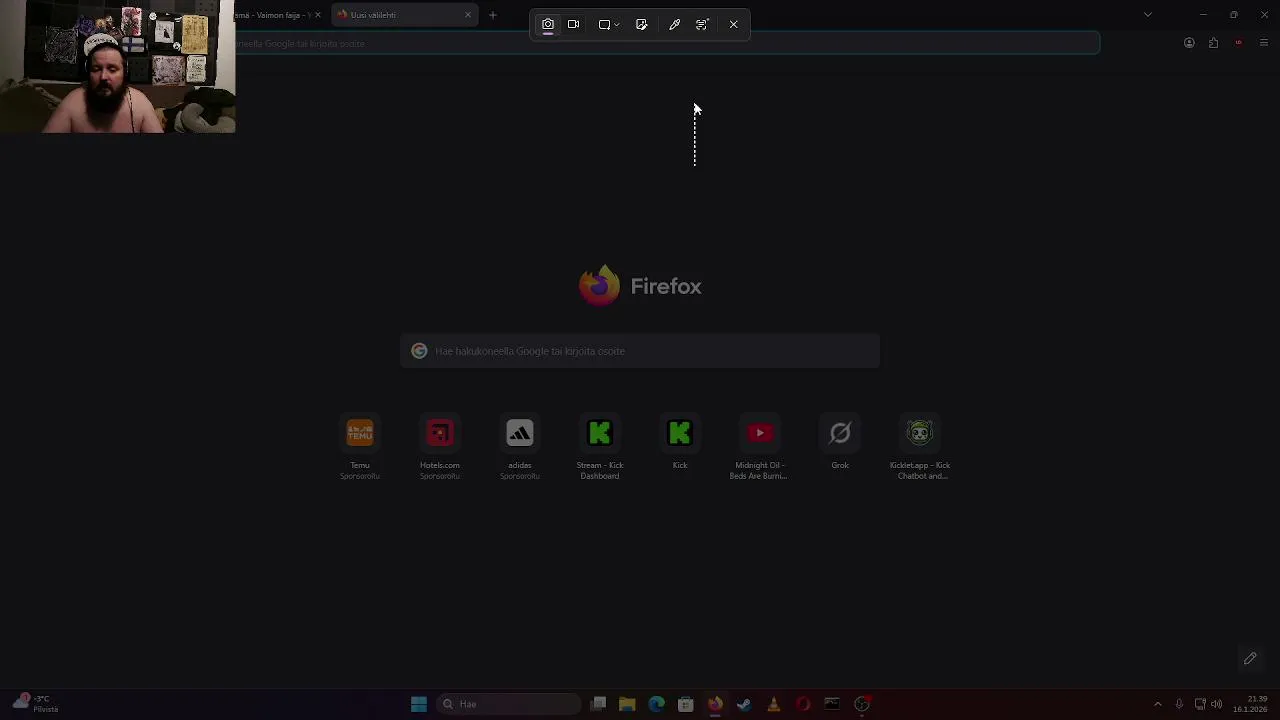Activate the text extractor tool
This screenshot has width=1280, height=720.
point(702,24)
